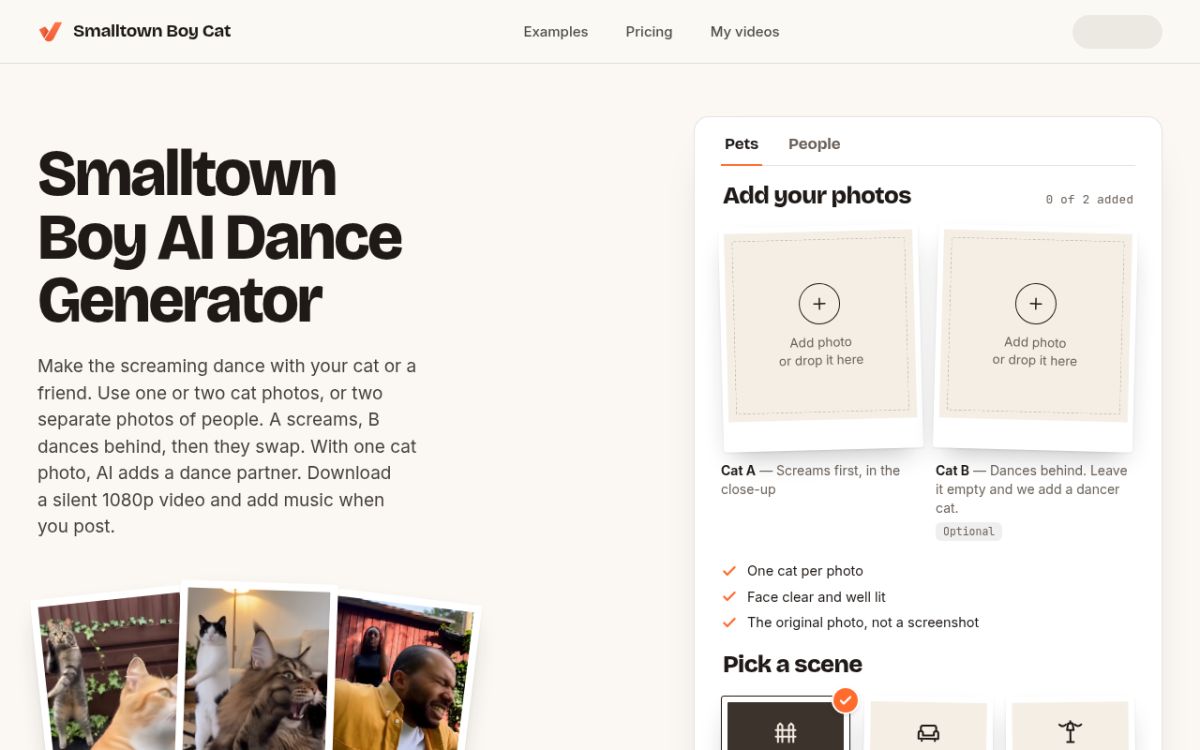Open the indoor fluffy cat example photo
Viewport: 1200px width, 750px height.
(x=260, y=667)
